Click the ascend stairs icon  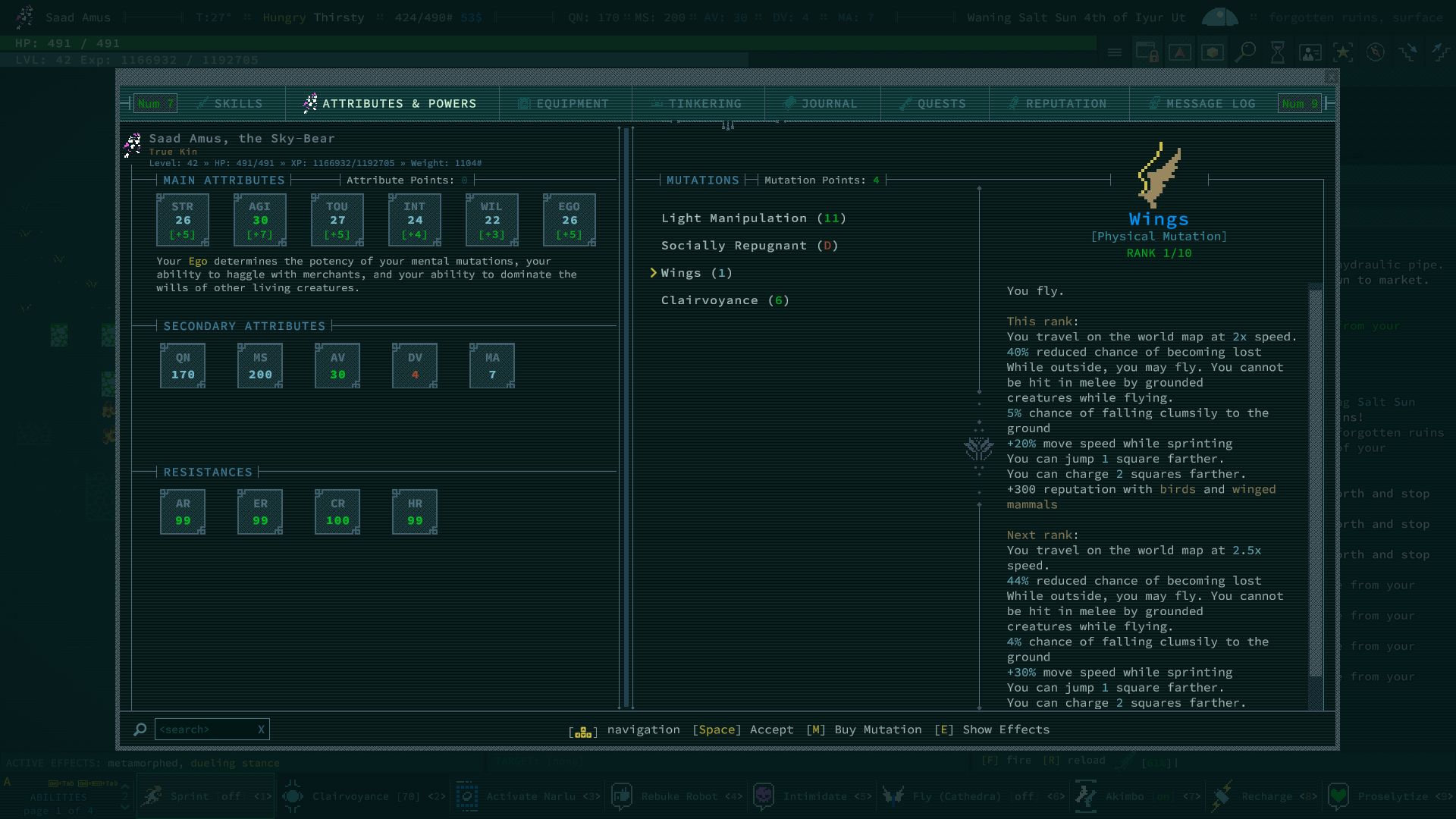(x=1440, y=52)
